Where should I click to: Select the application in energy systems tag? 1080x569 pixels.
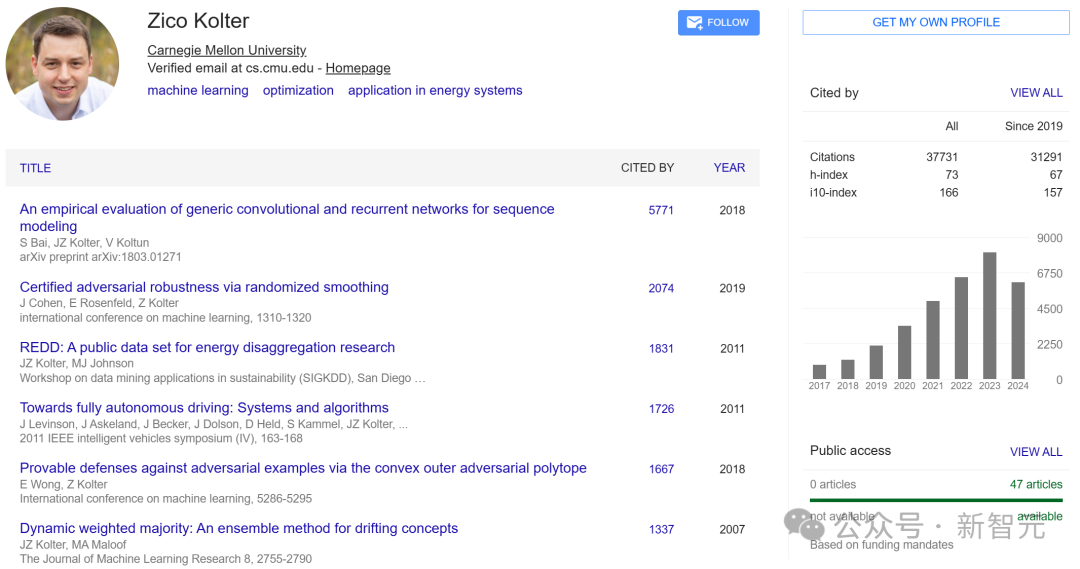[x=435, y=90]
